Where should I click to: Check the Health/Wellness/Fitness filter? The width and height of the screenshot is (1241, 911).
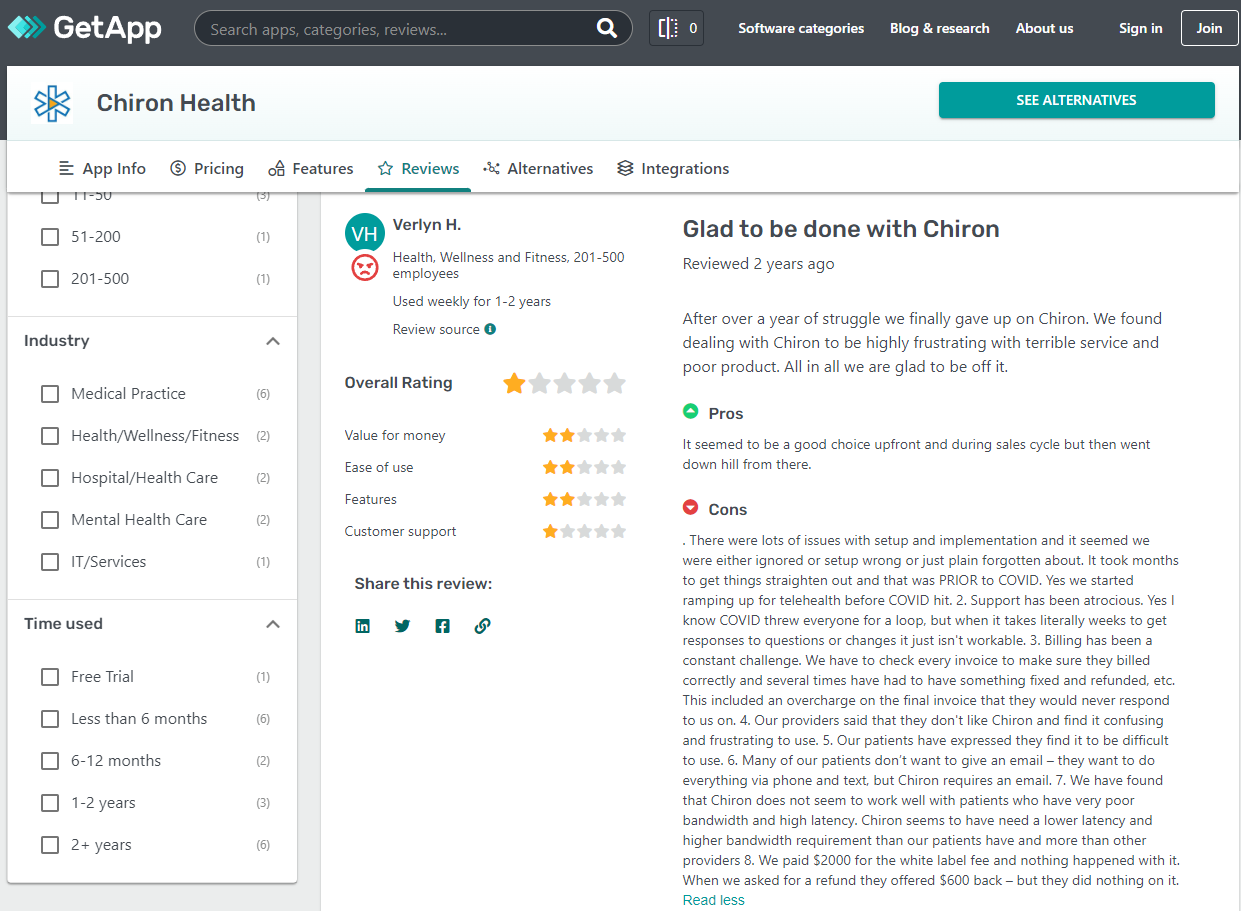point(50,436)
